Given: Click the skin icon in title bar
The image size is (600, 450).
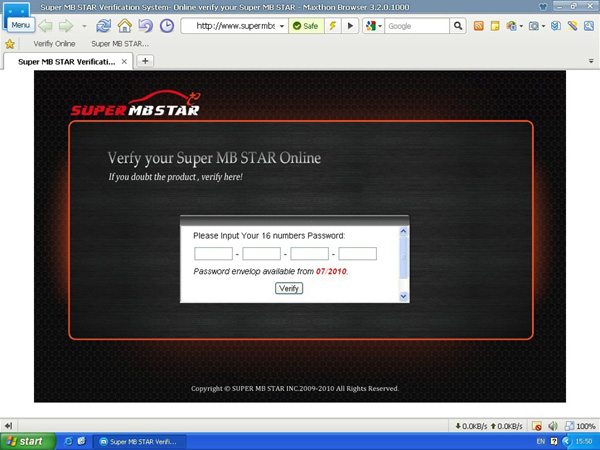Looking at the screenshot, I should click(543, 6).
